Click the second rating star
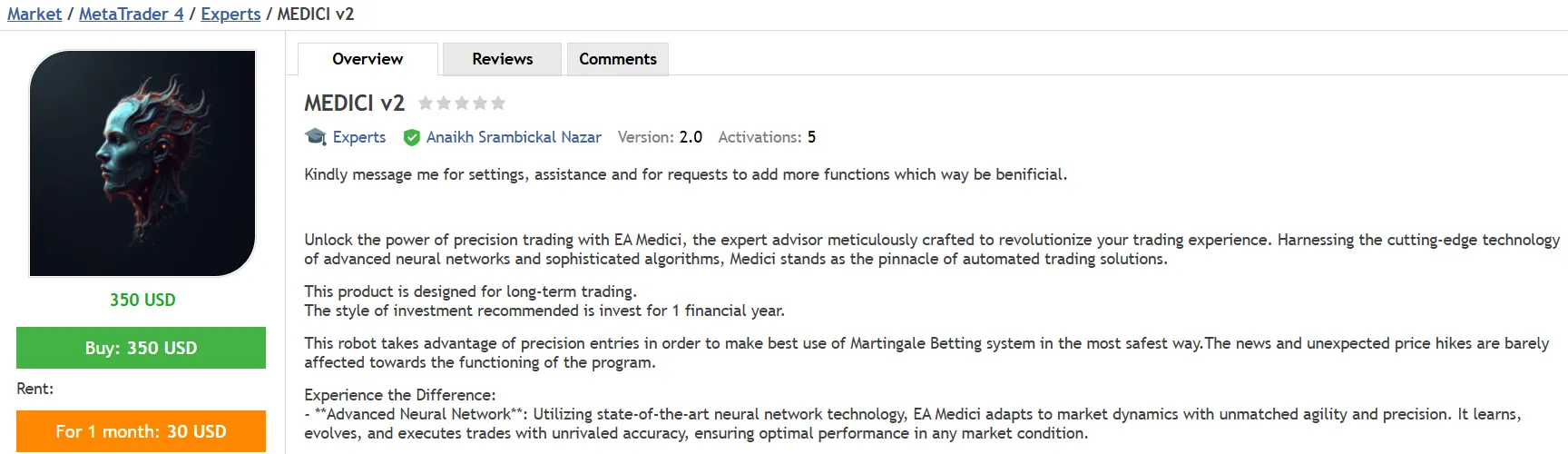1568x454 pixels. pos(444,104)
